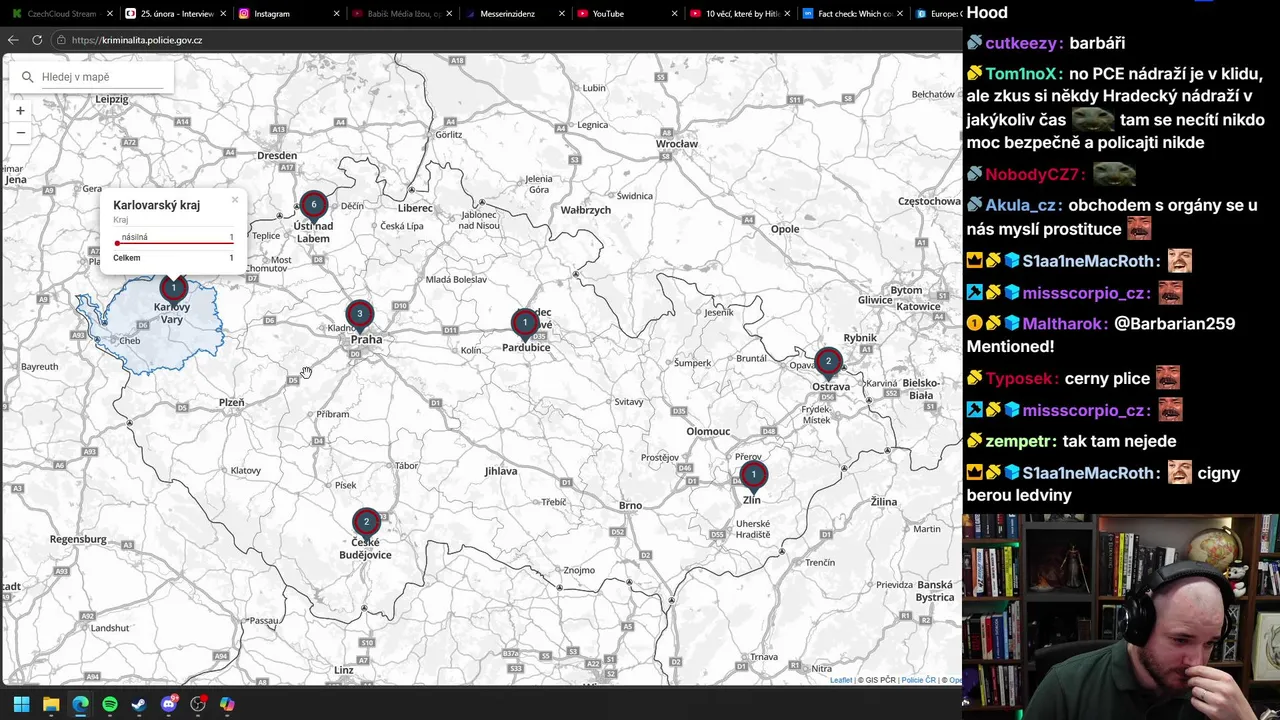The width and height of the screenshot is (1280, 720).
Task: Select the Pardubice marker showing 1
Action: click(x=525, y=323)
